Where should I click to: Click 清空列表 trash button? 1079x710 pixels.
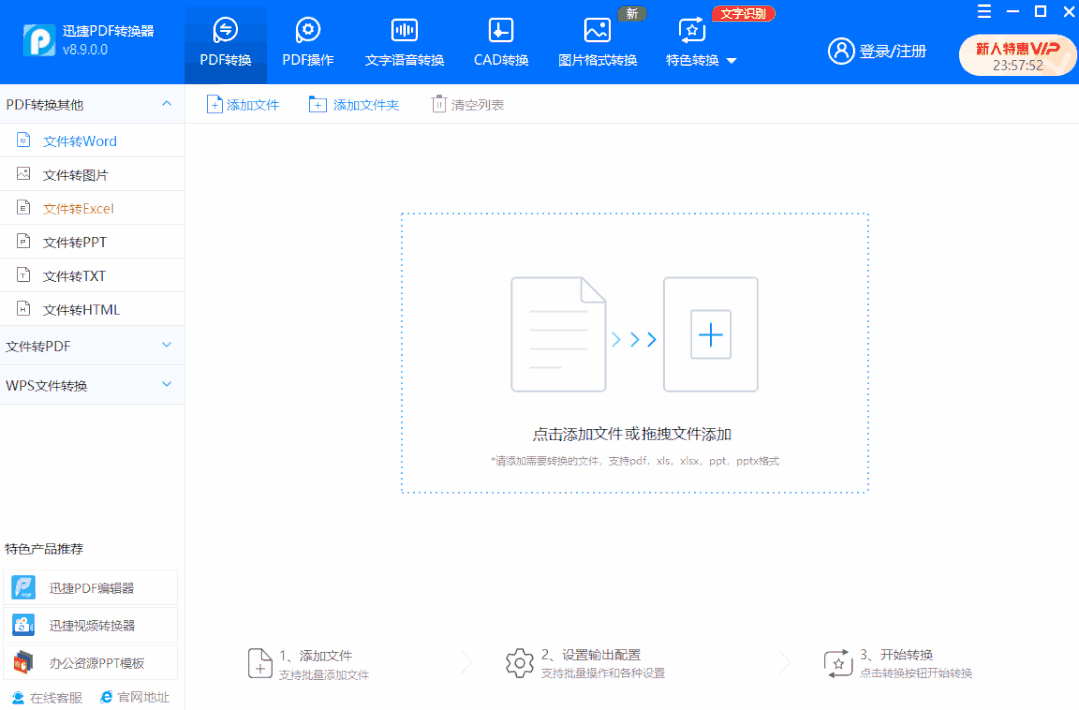point(468,105)
